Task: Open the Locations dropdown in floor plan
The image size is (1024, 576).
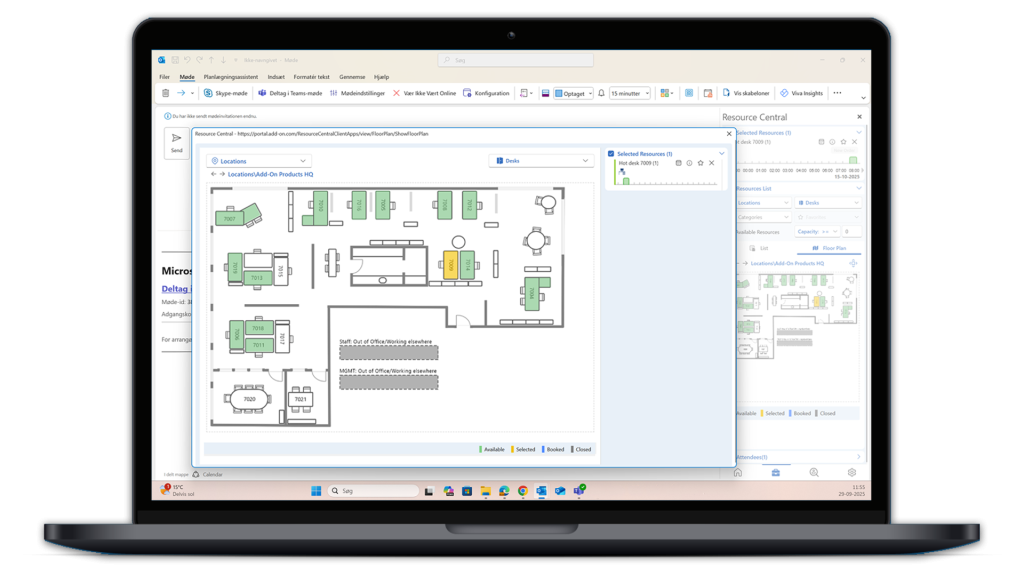Action: pos(258,161)
